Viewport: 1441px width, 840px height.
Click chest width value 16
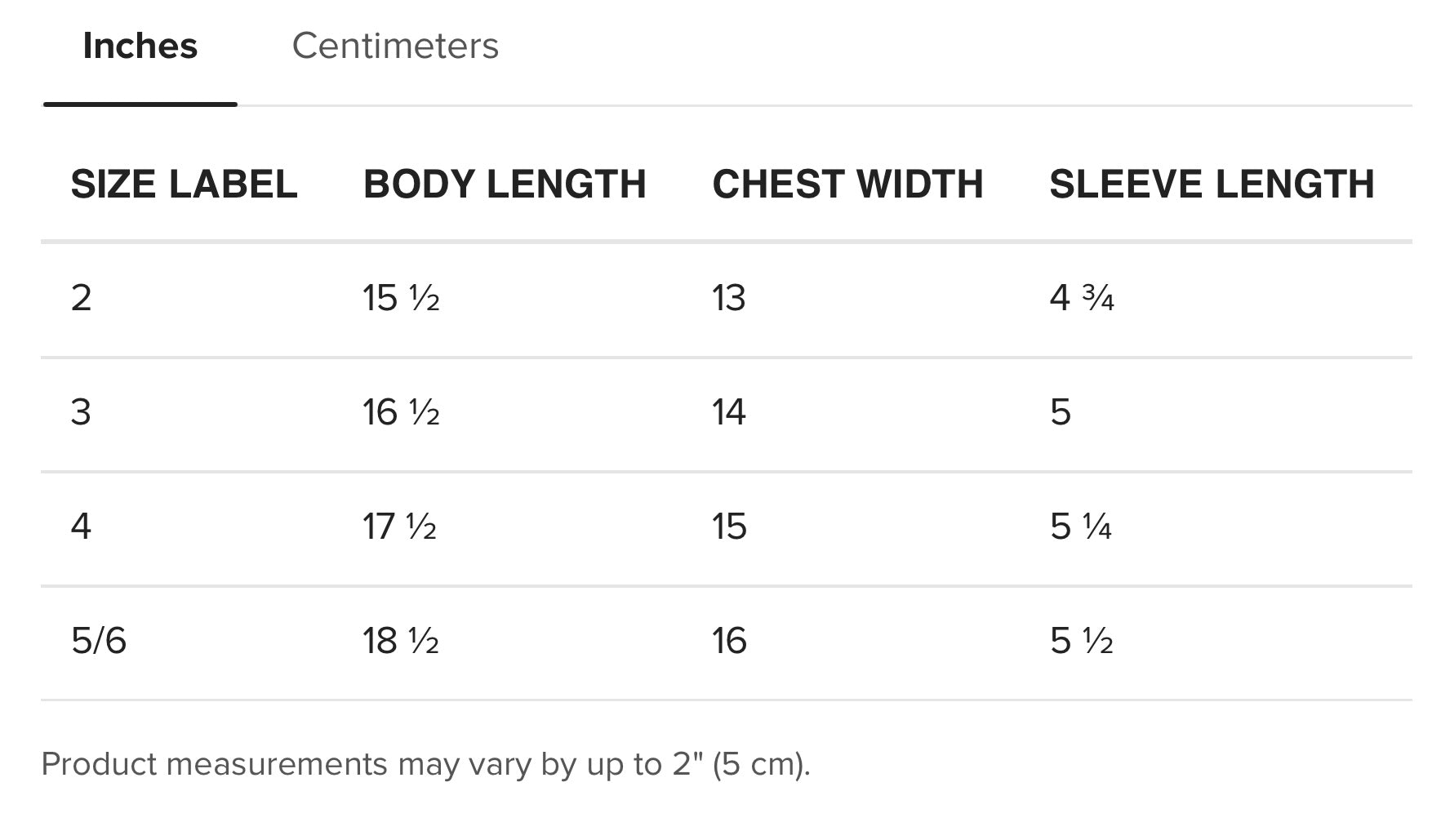tap(728, 641)
